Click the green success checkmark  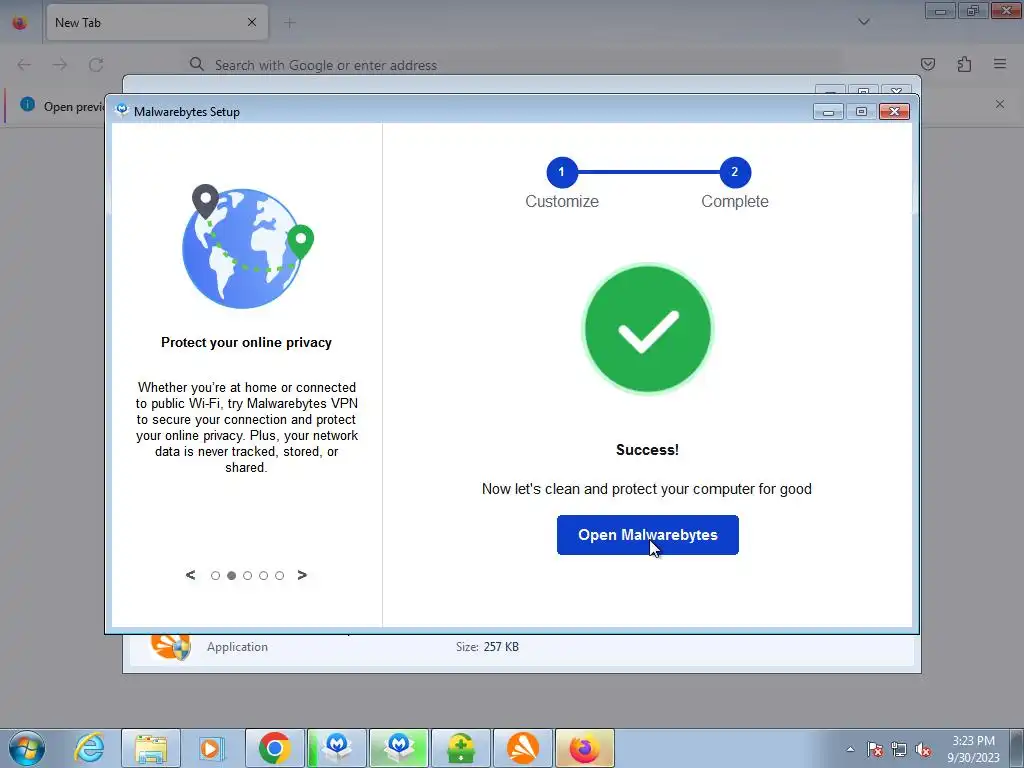click(x=647, y=329)
